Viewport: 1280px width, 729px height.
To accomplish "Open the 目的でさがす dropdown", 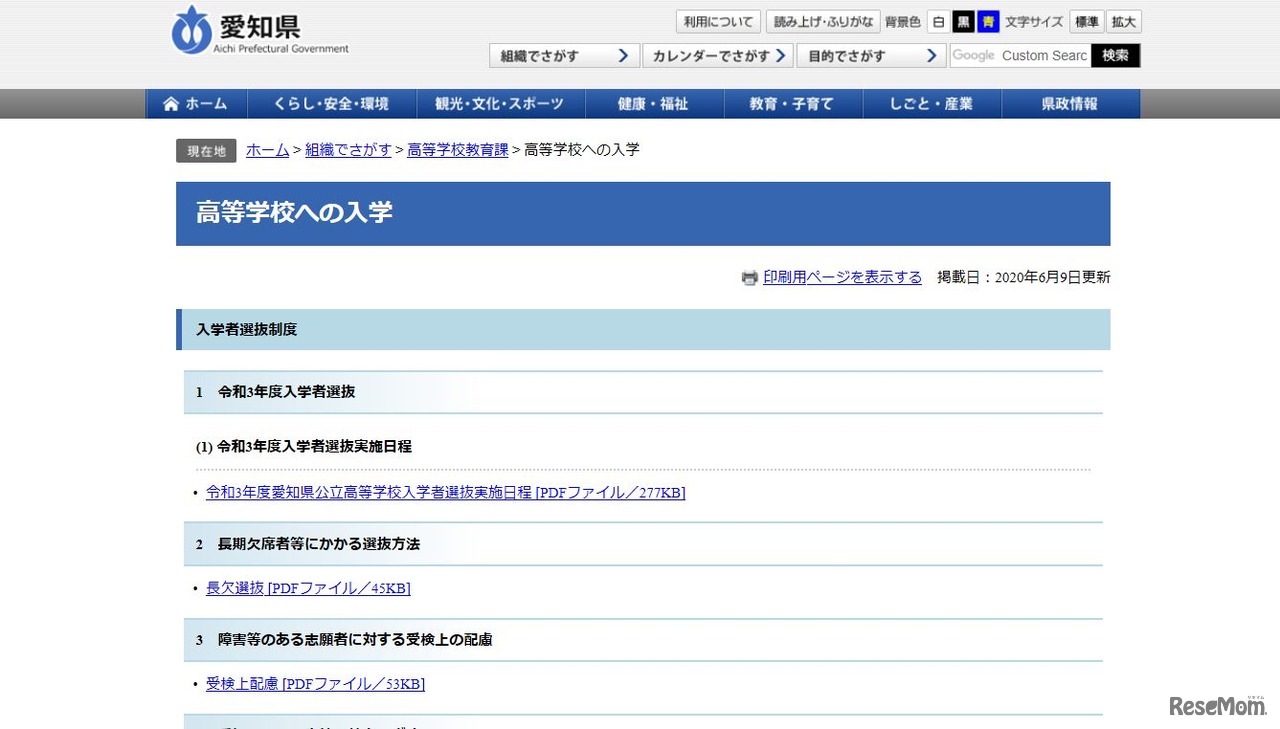I will tap(871, 55).
